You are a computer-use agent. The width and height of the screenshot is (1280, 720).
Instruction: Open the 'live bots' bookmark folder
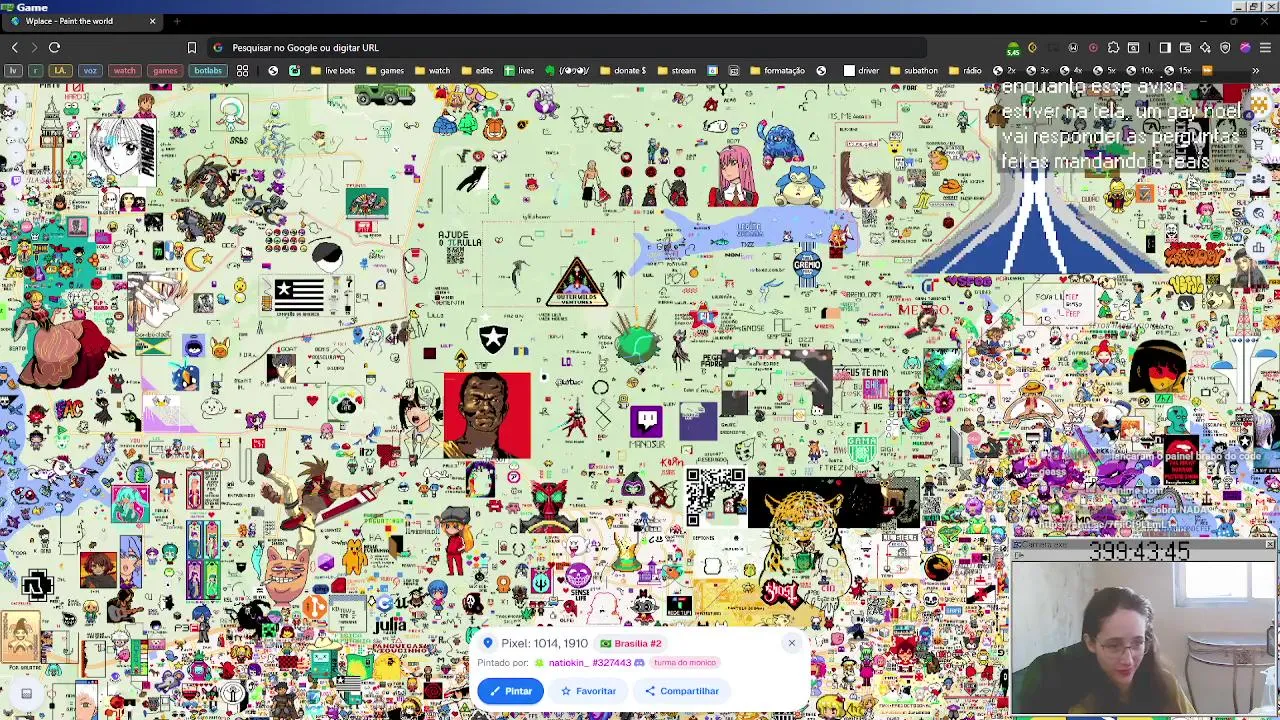tap(333, 71)
